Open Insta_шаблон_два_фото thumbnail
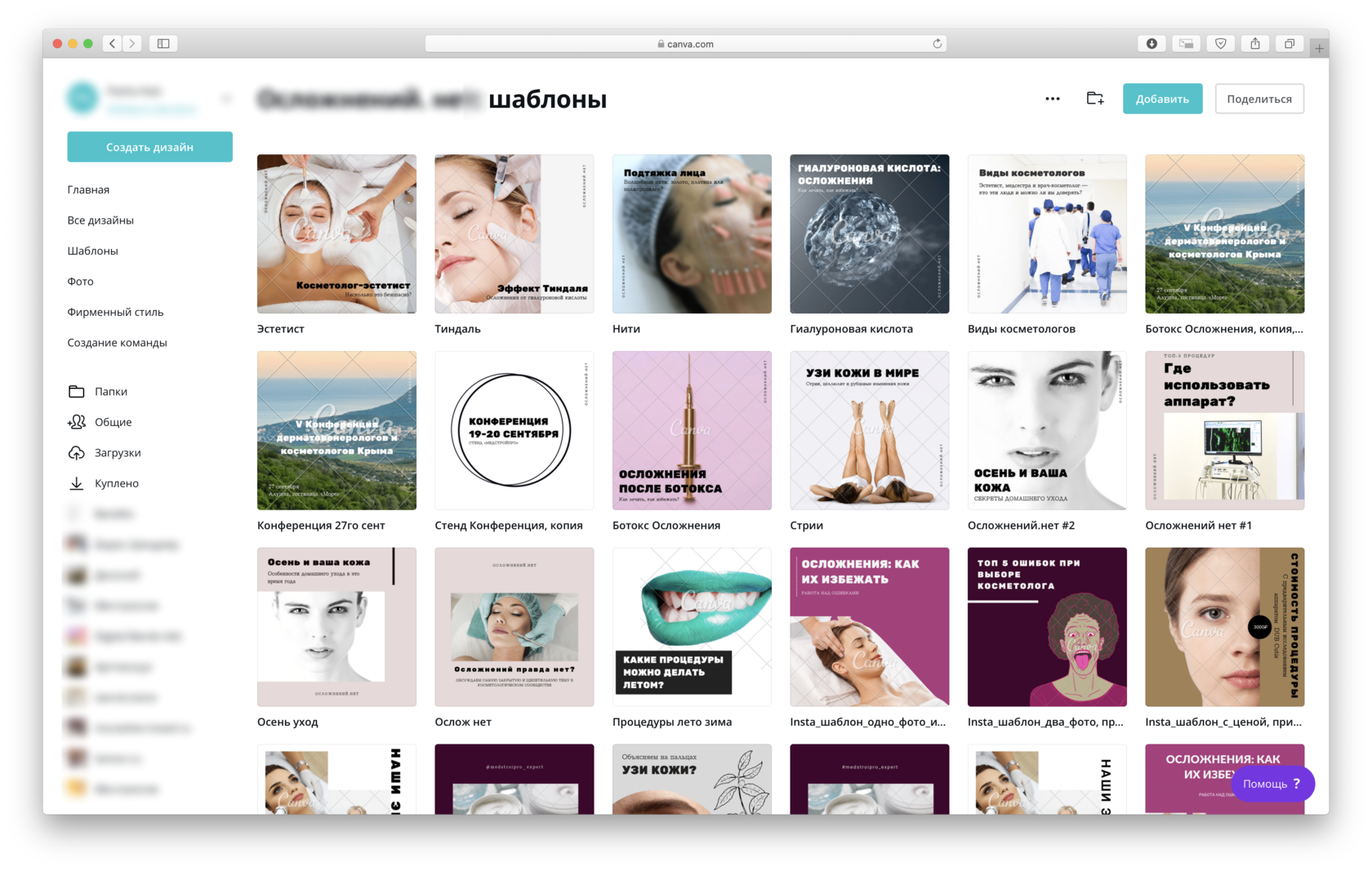Image resolution: width=1372 pixels, height=871 pixels. [1047, 627]
